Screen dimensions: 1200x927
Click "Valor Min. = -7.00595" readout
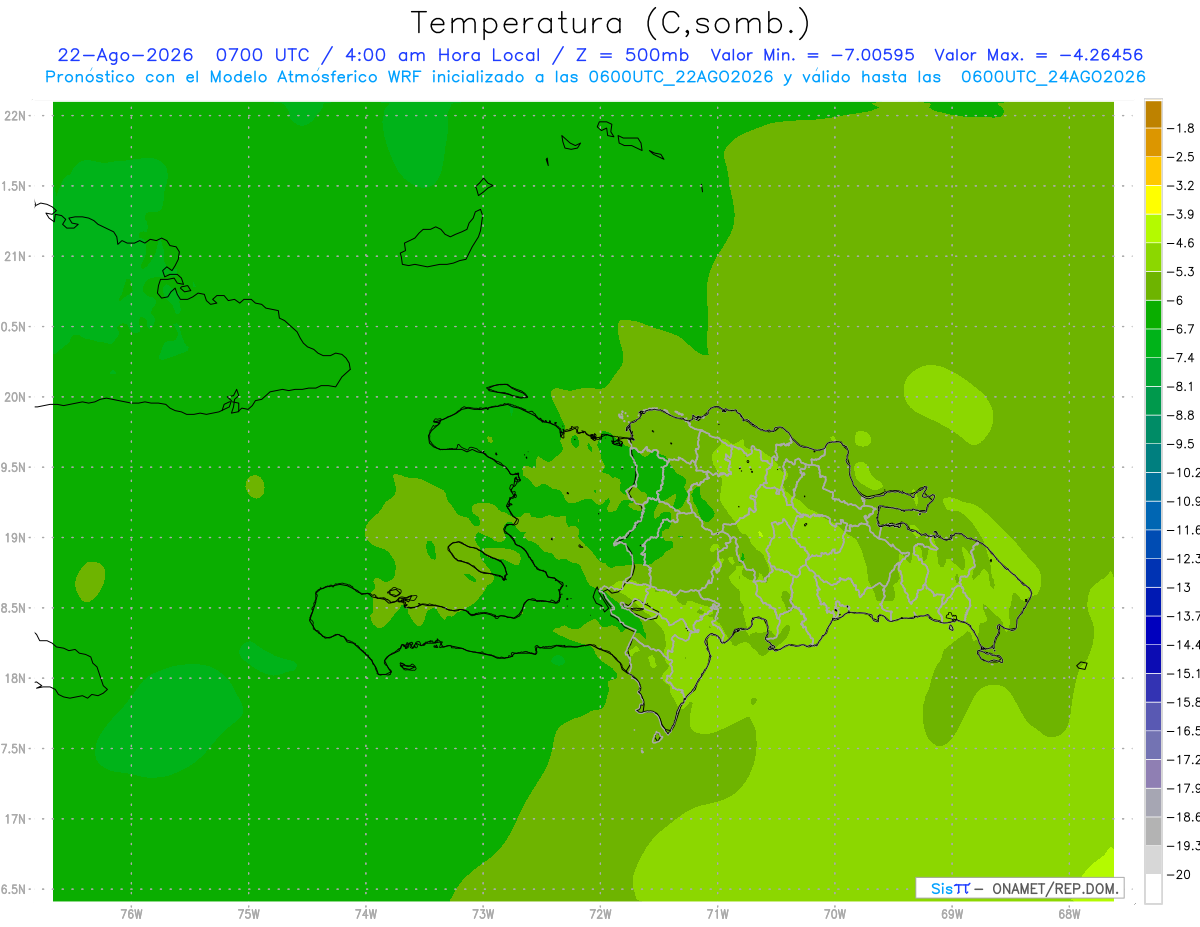812,55
